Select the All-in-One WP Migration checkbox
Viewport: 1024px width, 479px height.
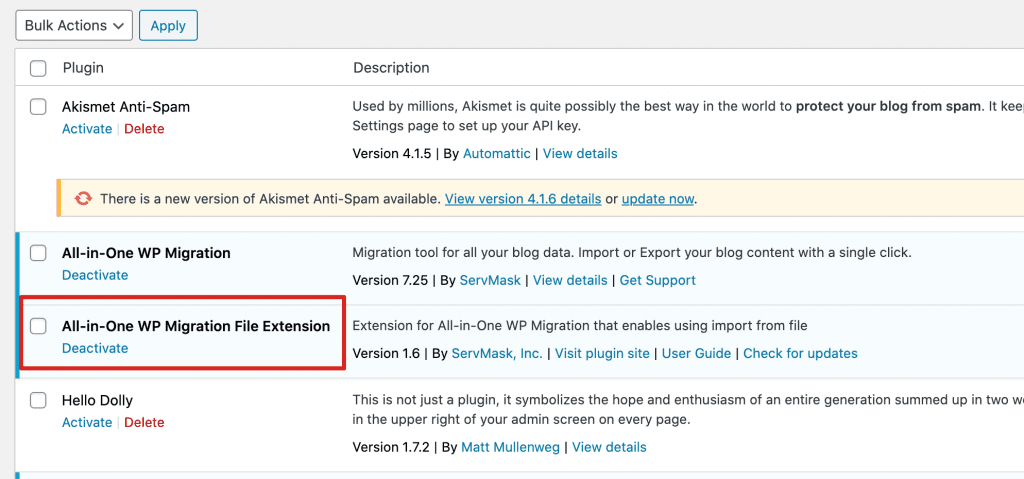pos(38,253)
